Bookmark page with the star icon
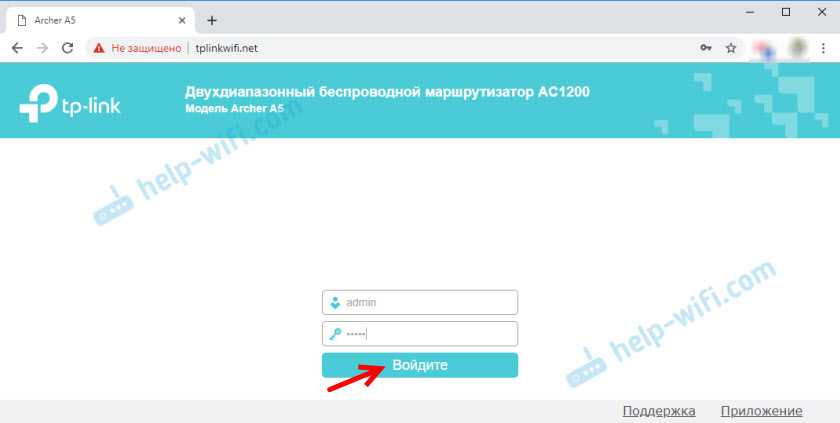The width and height of the screenshot is (840, 423). tap(731, 48)
